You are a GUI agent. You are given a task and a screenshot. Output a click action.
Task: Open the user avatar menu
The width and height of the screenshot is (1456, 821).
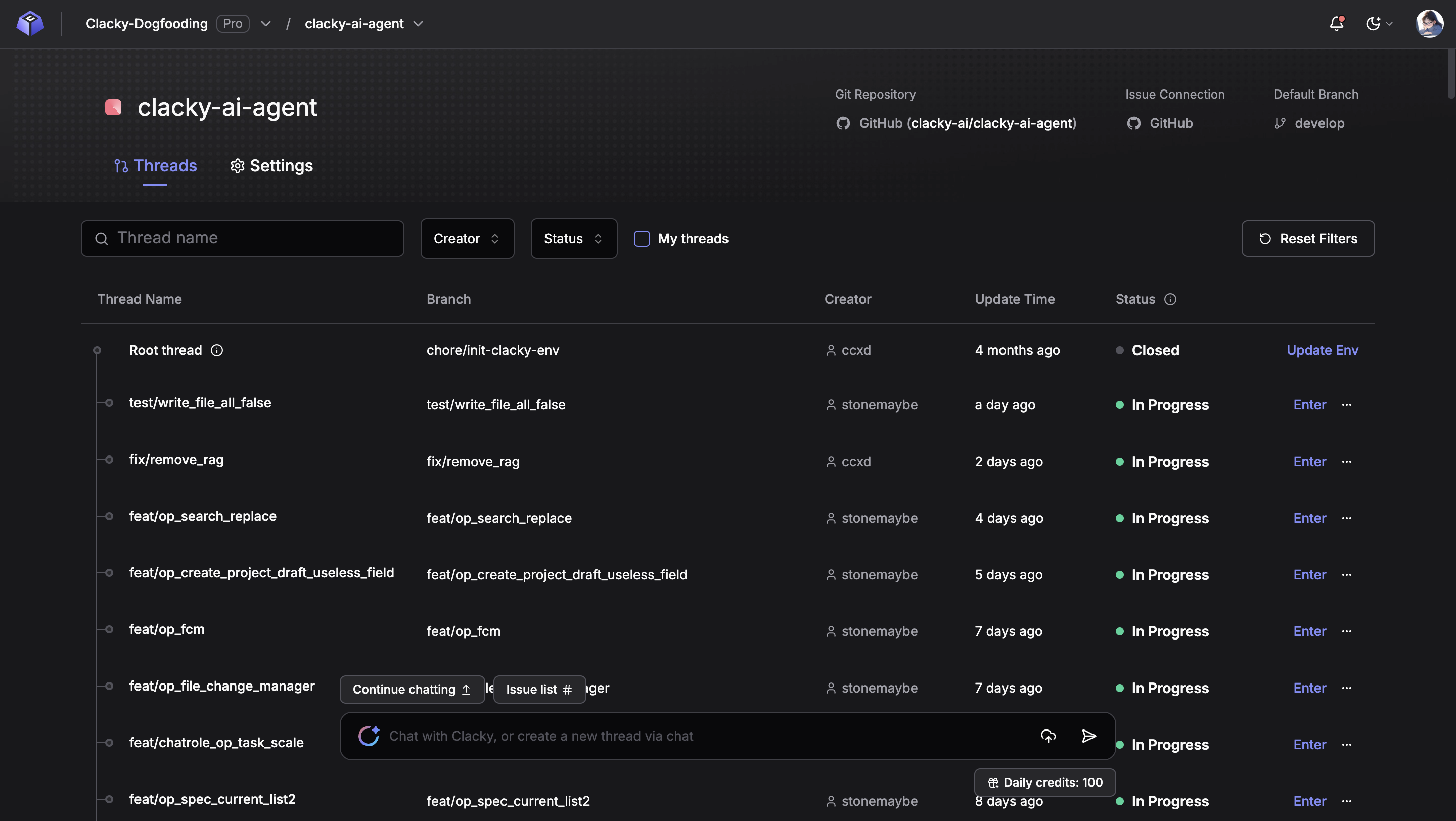coord(1429,23)
